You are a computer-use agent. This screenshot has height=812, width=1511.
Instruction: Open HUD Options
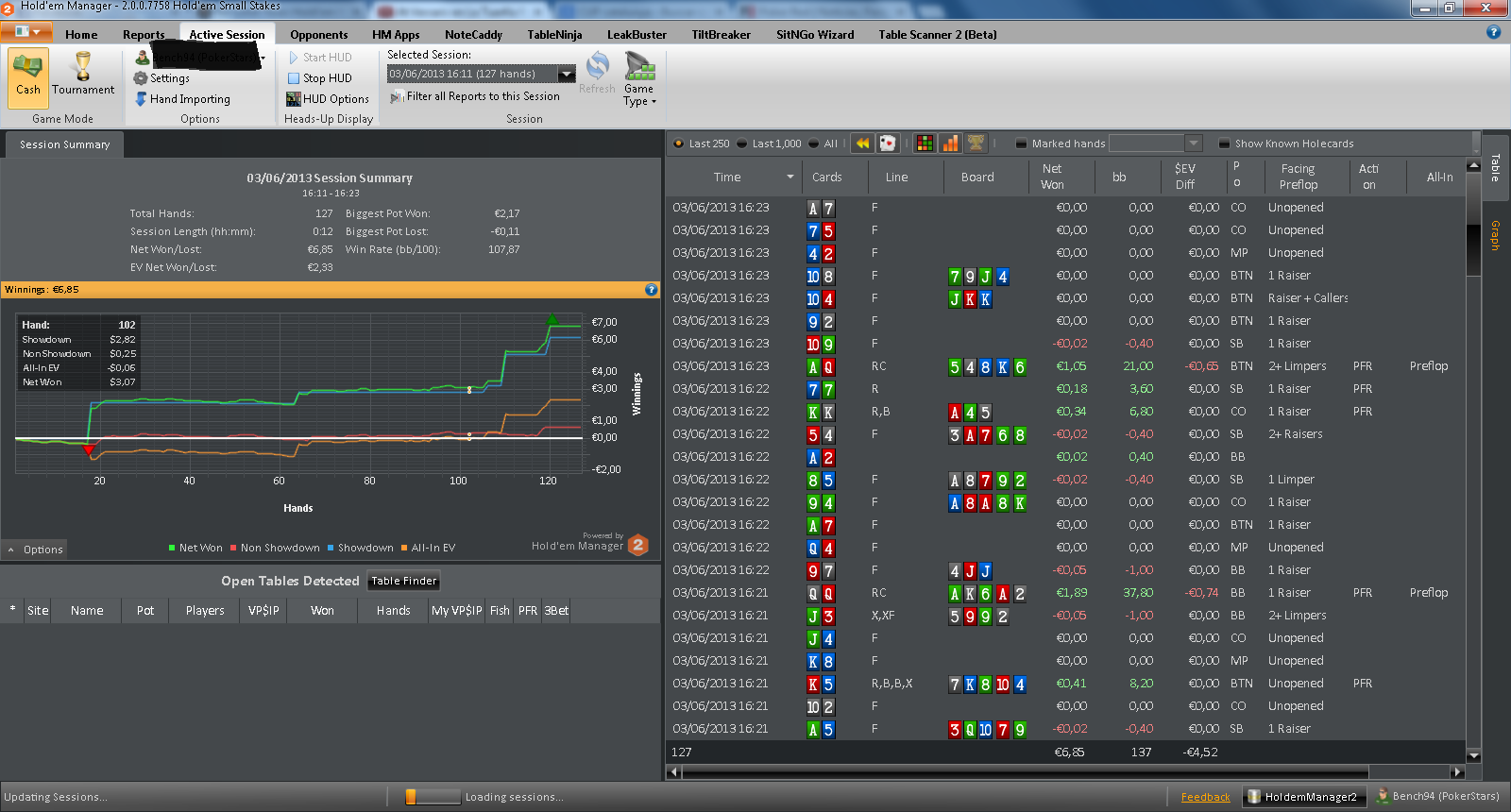(328, 99)
